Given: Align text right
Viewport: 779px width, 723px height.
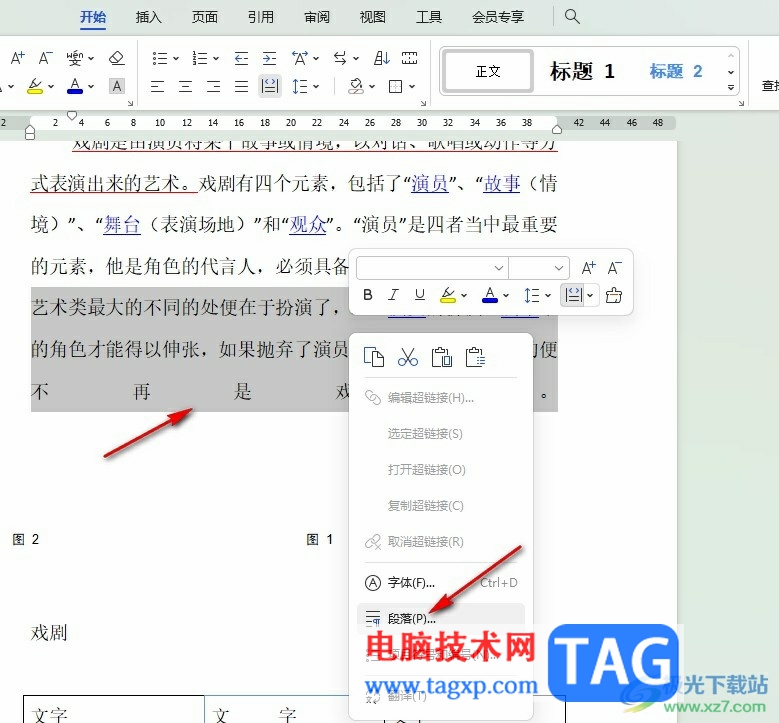Looking at the screenshot, I should (213, 86).
